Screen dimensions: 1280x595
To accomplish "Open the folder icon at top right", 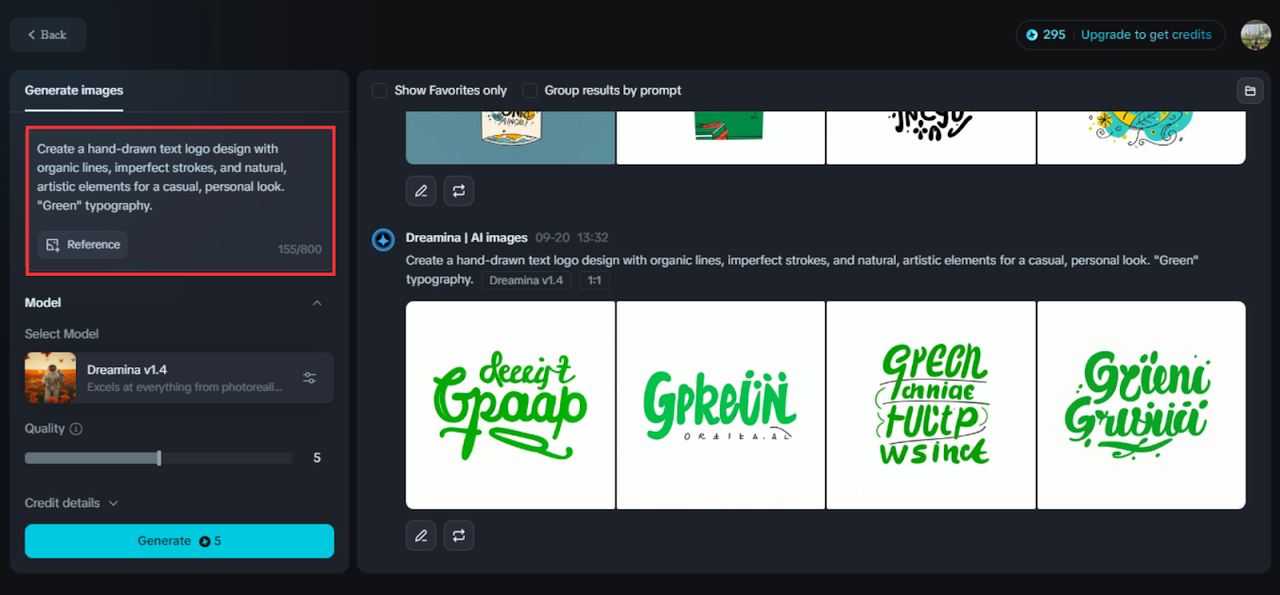I will click(1249, 91).
